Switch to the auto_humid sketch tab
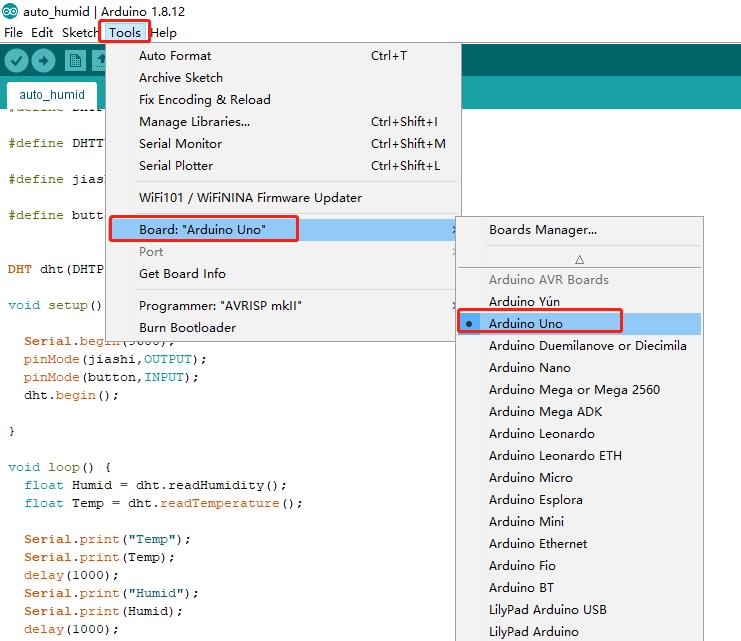 (52, 95)
